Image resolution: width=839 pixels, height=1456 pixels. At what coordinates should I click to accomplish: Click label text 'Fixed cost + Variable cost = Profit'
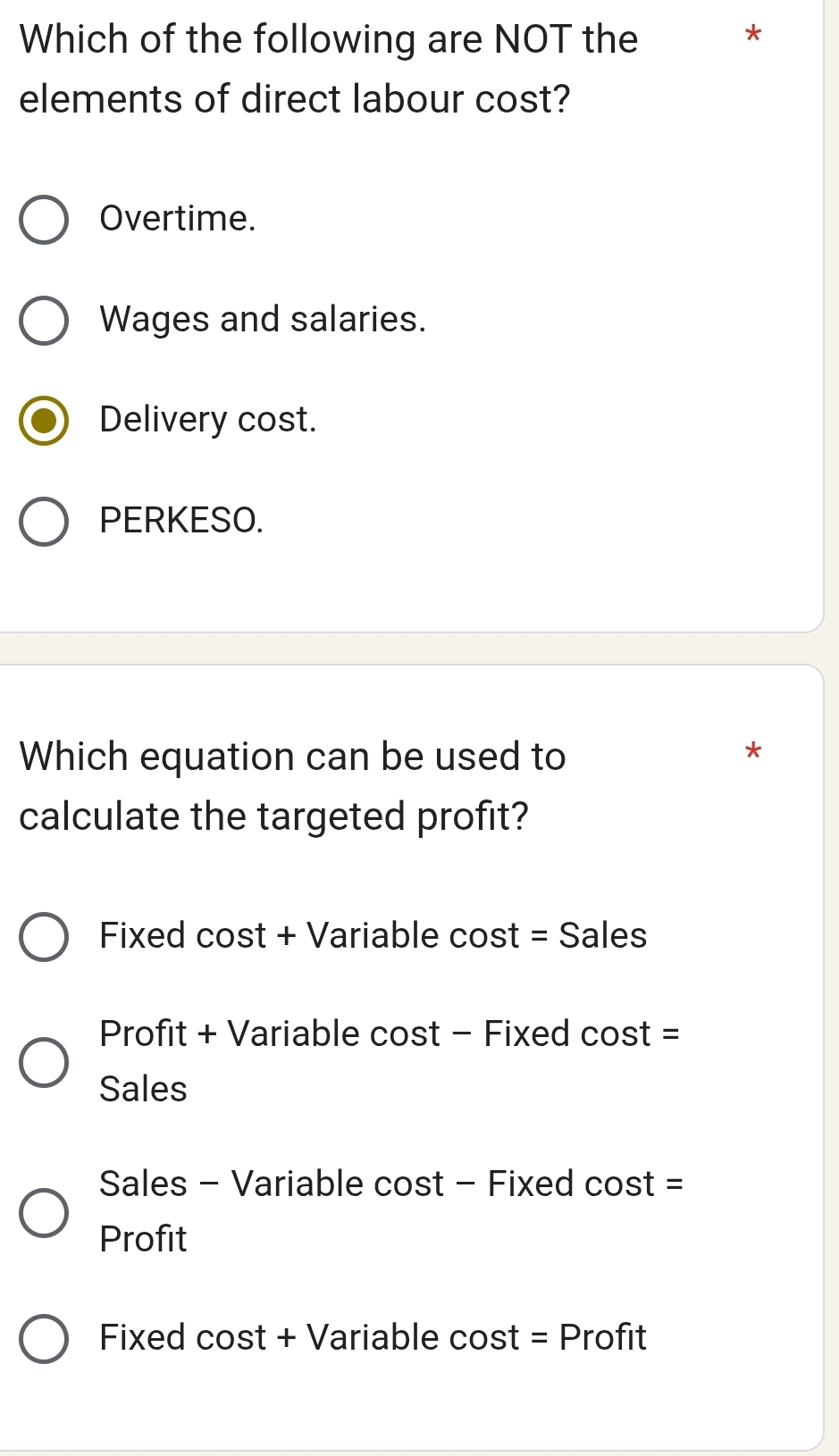tap(373, 1338)
